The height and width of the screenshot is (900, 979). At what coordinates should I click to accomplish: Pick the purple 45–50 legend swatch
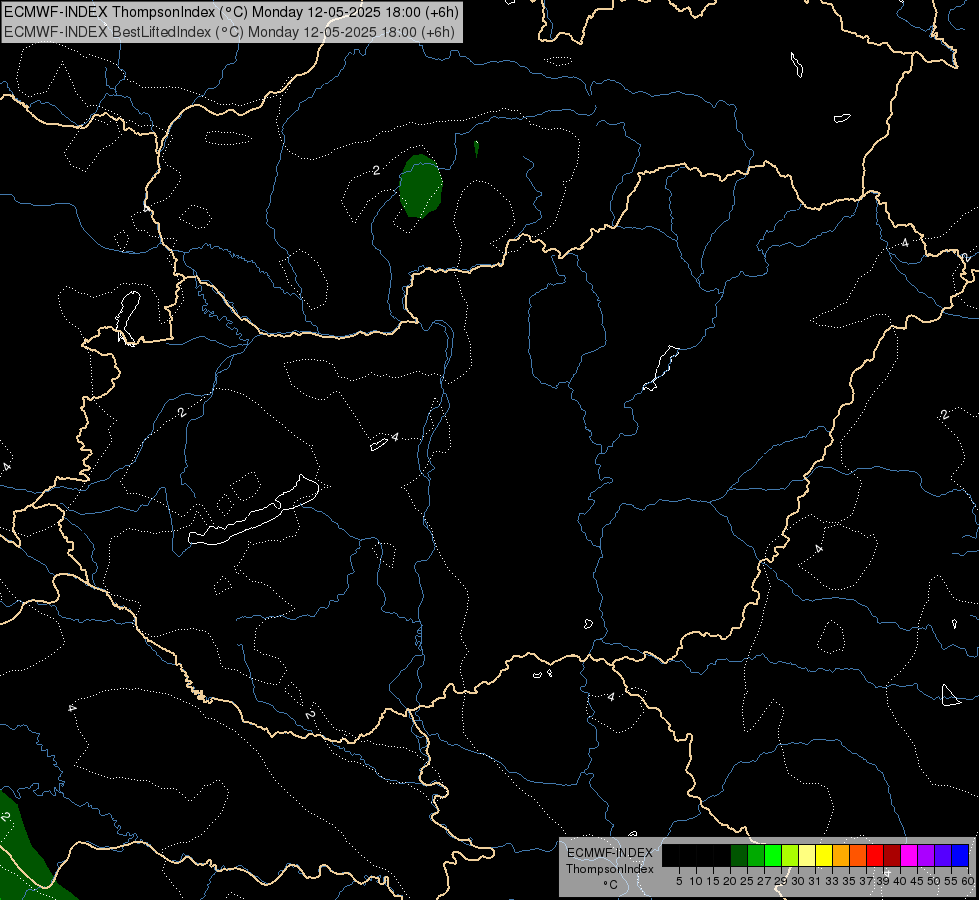point(926,855)
